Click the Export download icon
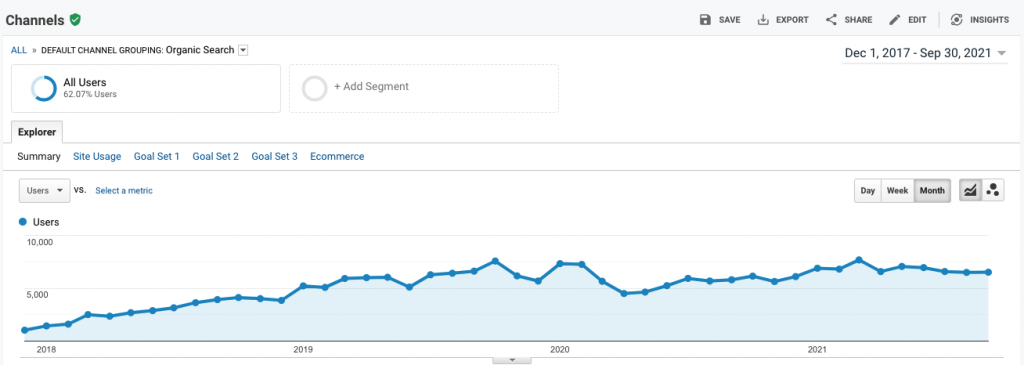The image size is (1024, 365). point(762,20)
